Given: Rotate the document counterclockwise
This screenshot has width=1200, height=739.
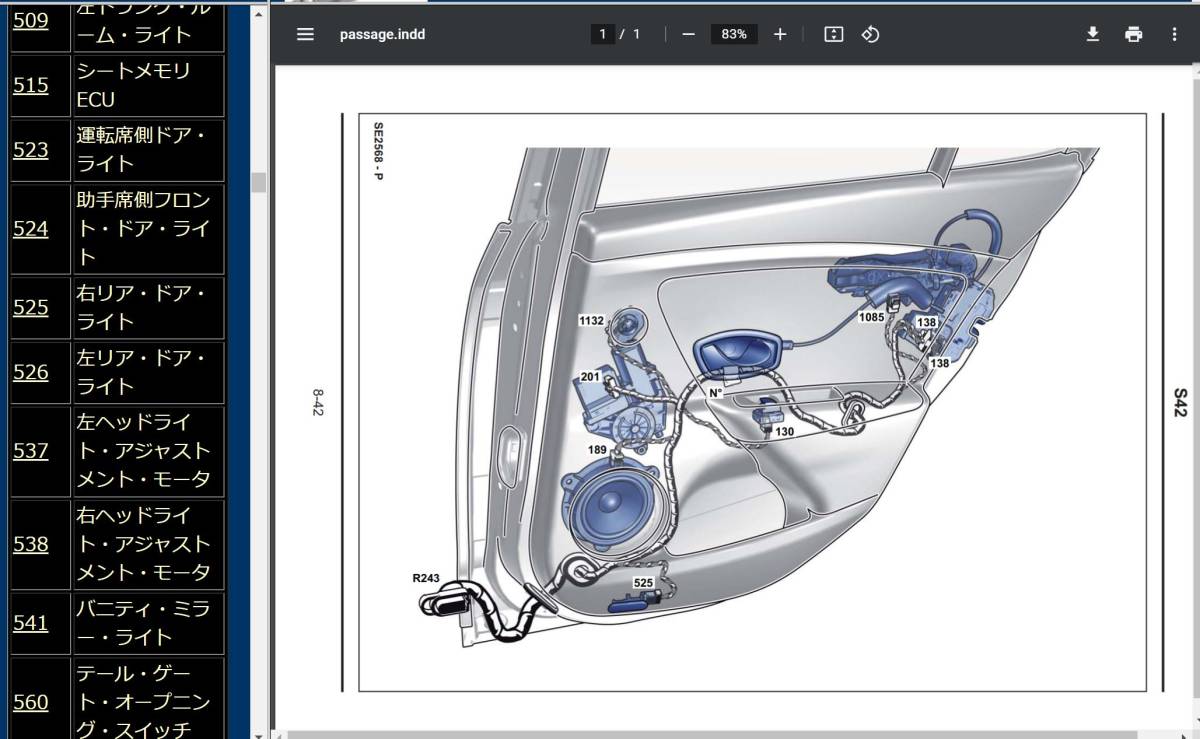Looking at the screenshot, I should 870,34.
